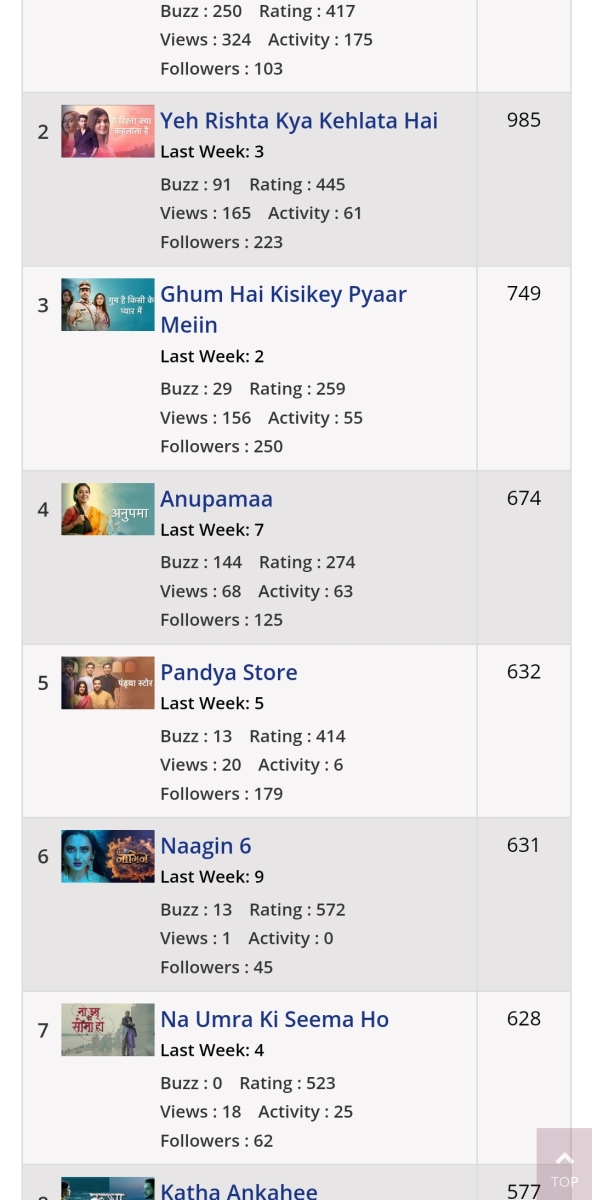The image size is (592, 1200).
Task: Open Yeh Rishta Kya Kehlata Hai show link
Action: pyautogui.click(x=299, y=121)
